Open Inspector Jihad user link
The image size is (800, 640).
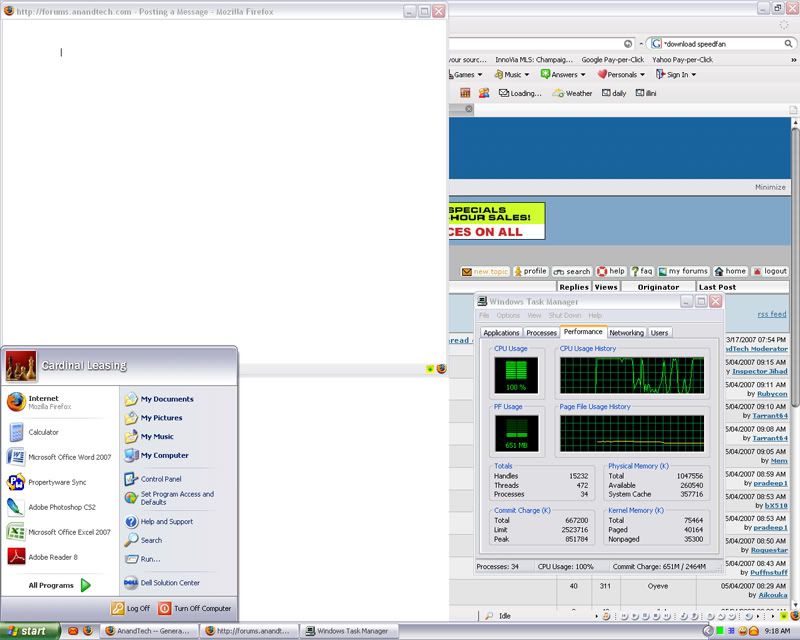coord(760,372)
